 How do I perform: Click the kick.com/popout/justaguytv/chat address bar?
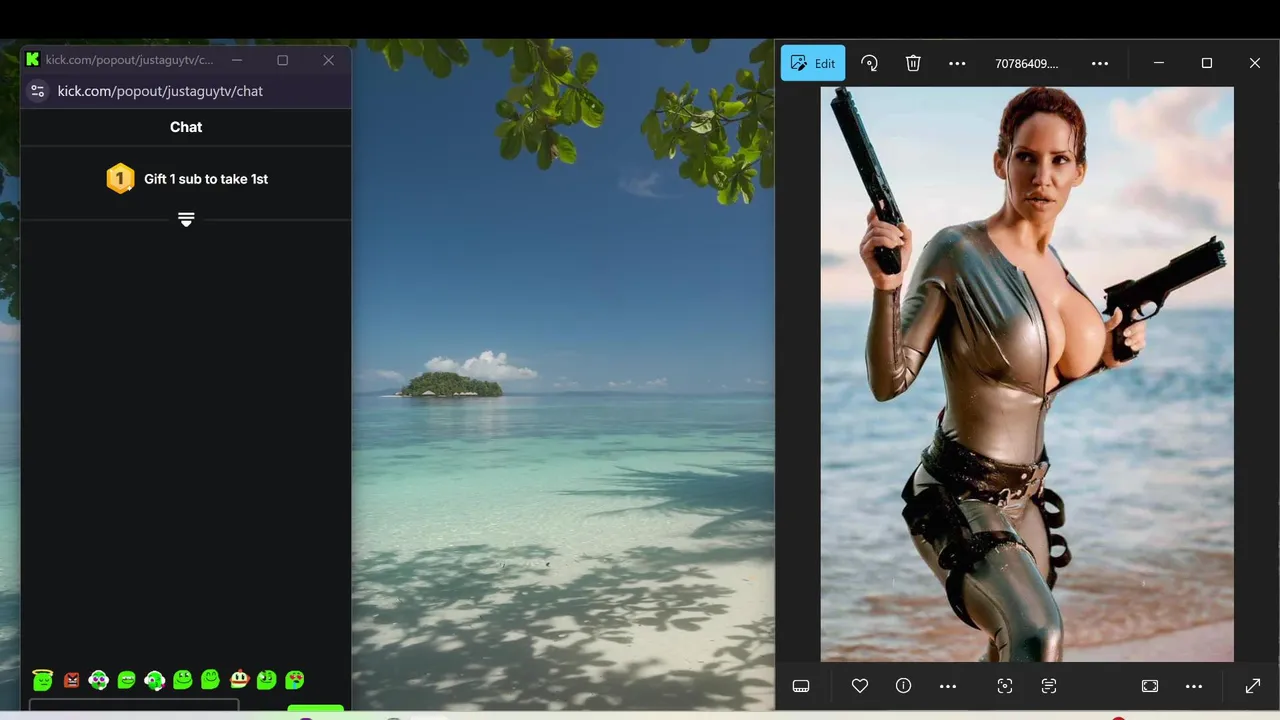pyautogui.click(x=160, y=91)
